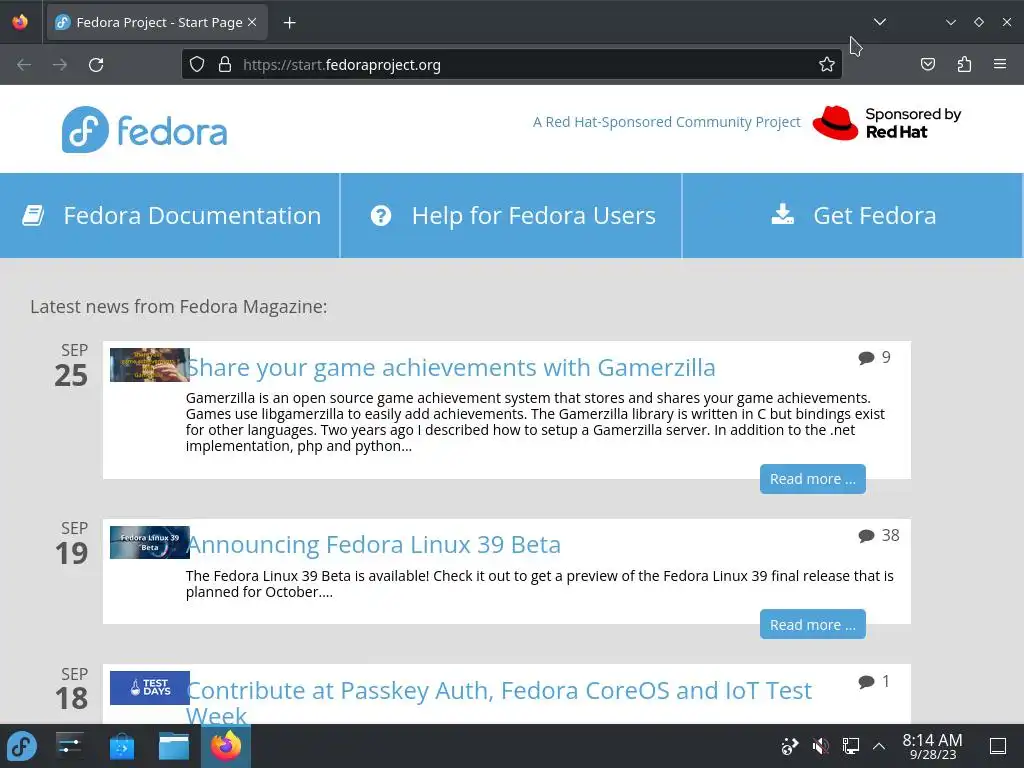The width and height of the screenshot is (1024, 768).
Task: Open the 38 comments on Beta article
Action: (879, 536)
